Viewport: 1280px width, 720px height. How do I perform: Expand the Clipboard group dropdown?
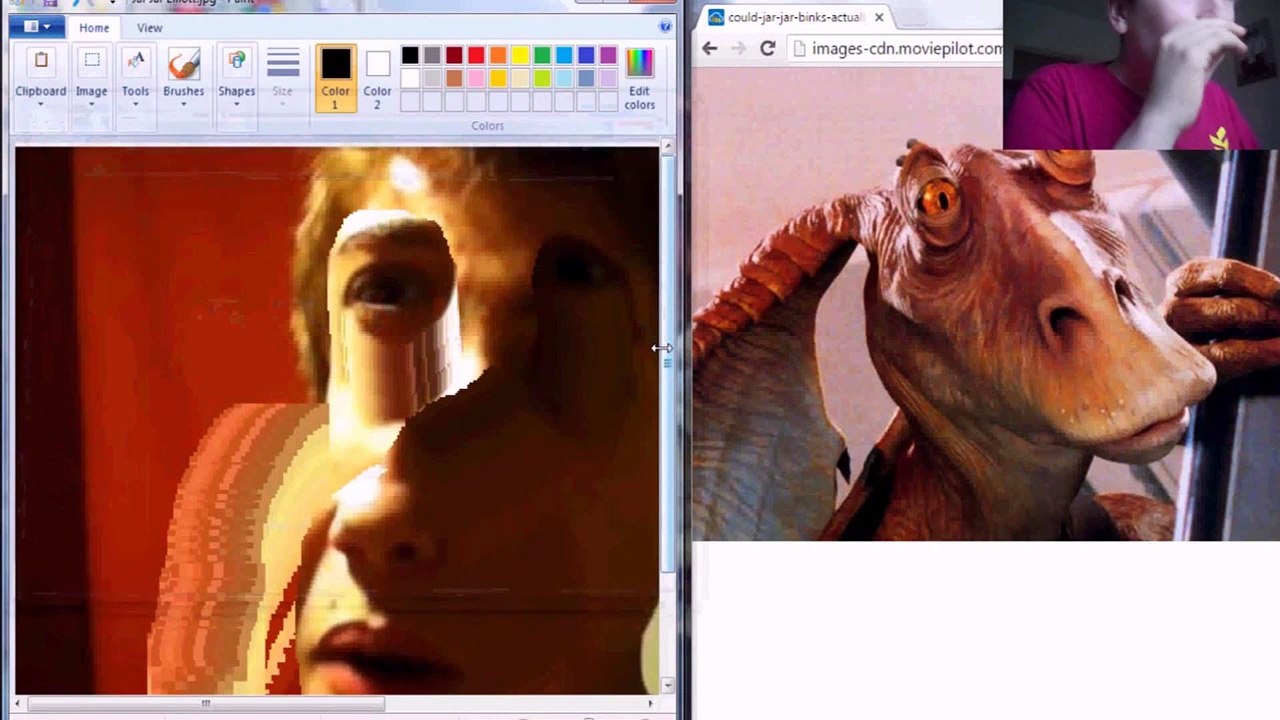(41, 104)
